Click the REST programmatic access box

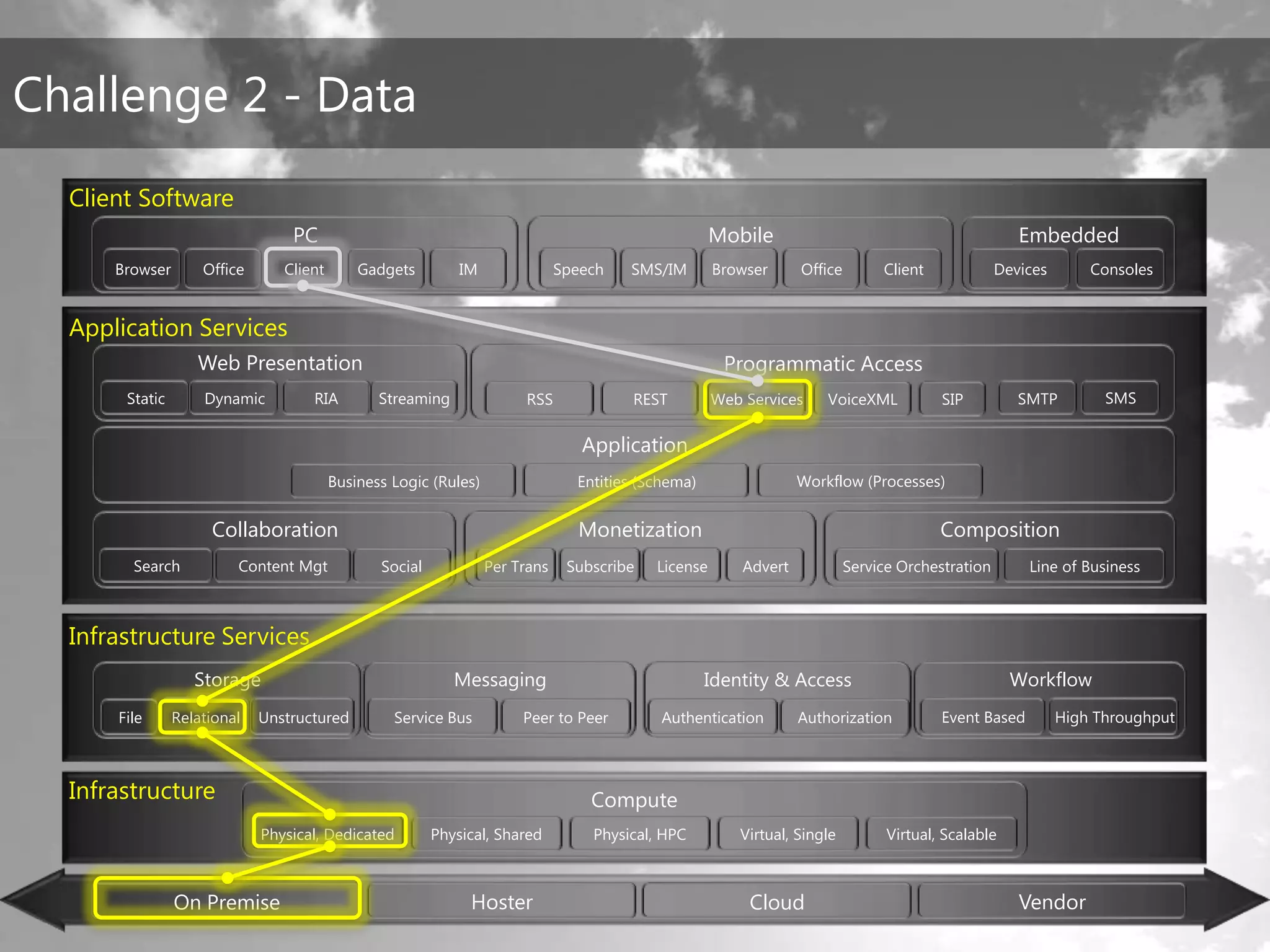[x=650, y=399]
